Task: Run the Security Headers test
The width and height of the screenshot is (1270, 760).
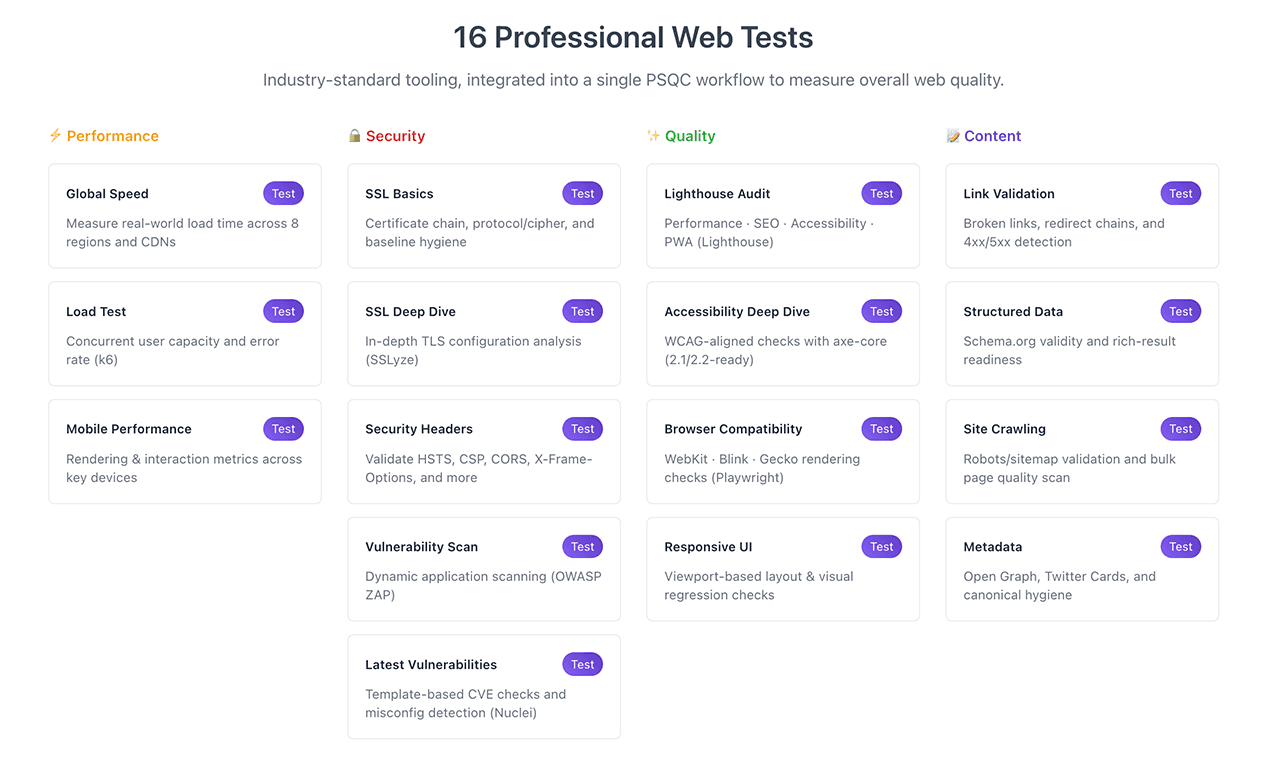Action: 582,428
